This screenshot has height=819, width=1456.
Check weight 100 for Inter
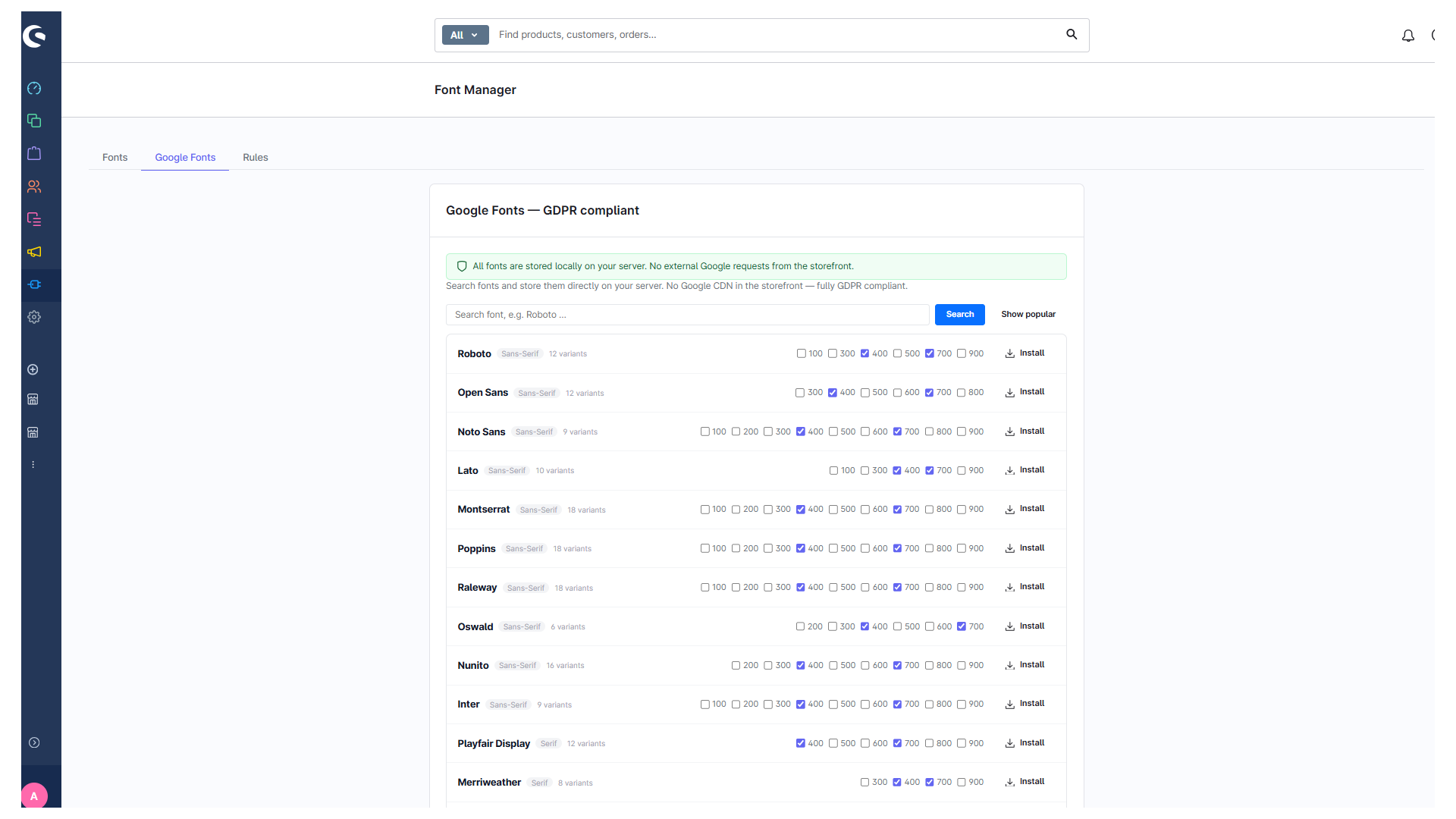click(x=705, y=704)
